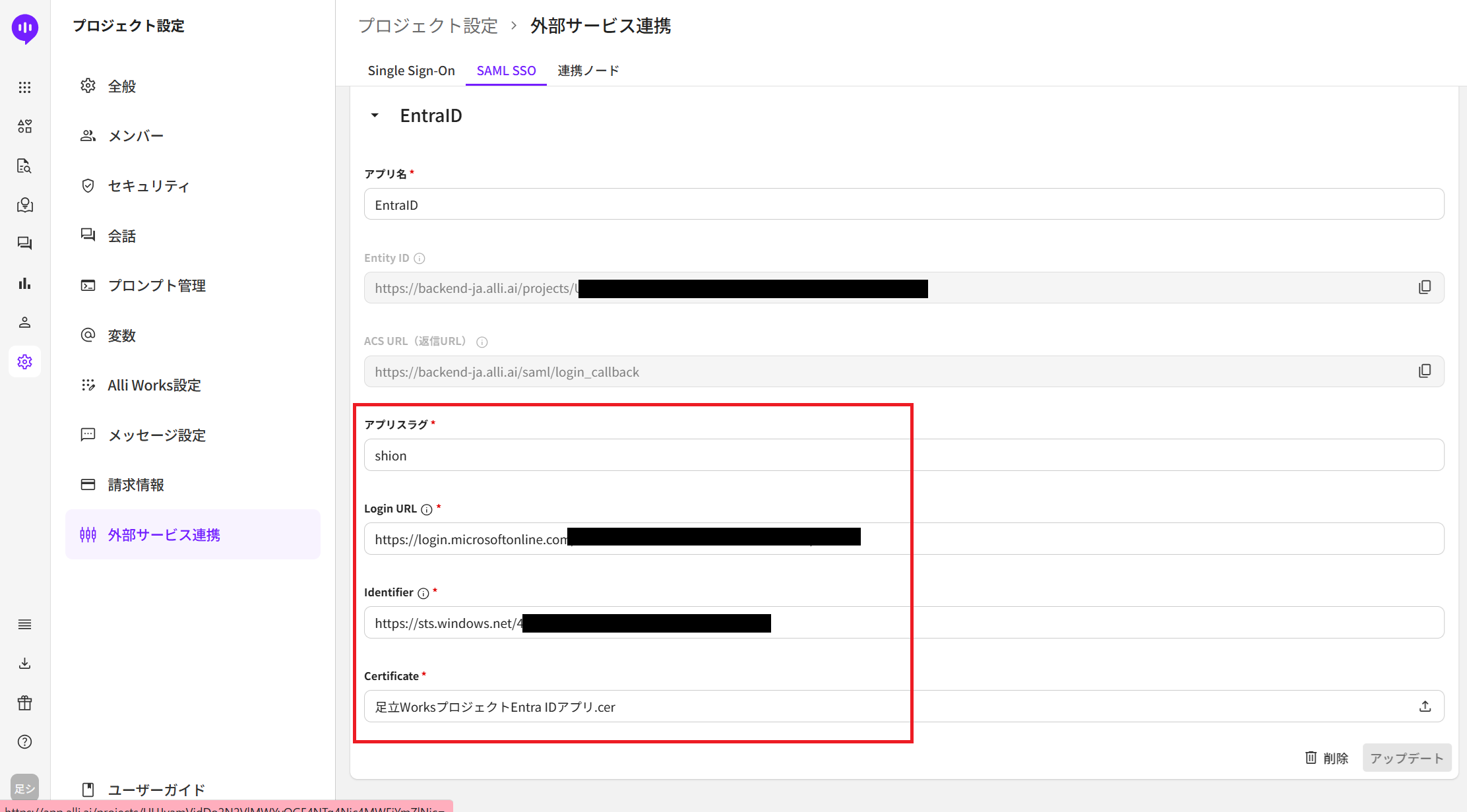Copy the Entity ID value
Viewport: 1467px width, 812px height.
[1424, 288]
